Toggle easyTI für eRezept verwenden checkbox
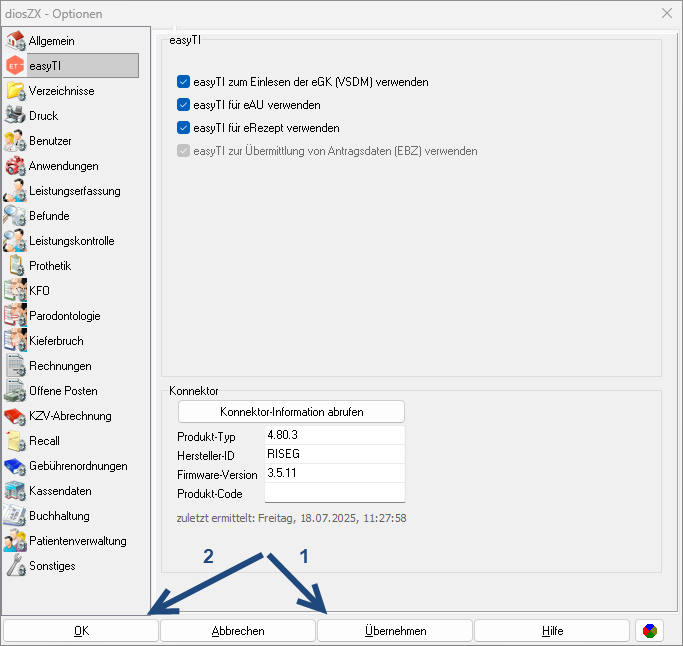The height and width of the screenshot is (646, 683). click(x=183, y=128)
